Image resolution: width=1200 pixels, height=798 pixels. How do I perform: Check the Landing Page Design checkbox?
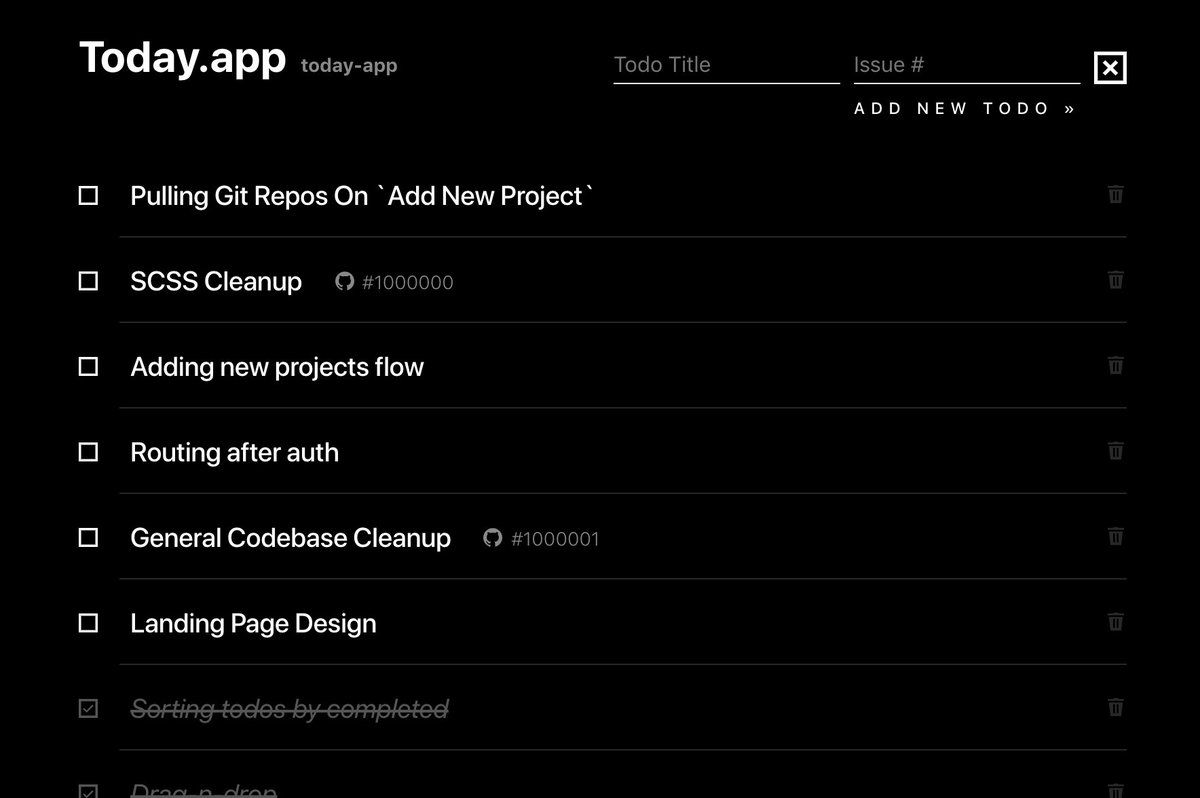(x=89, y=623)
